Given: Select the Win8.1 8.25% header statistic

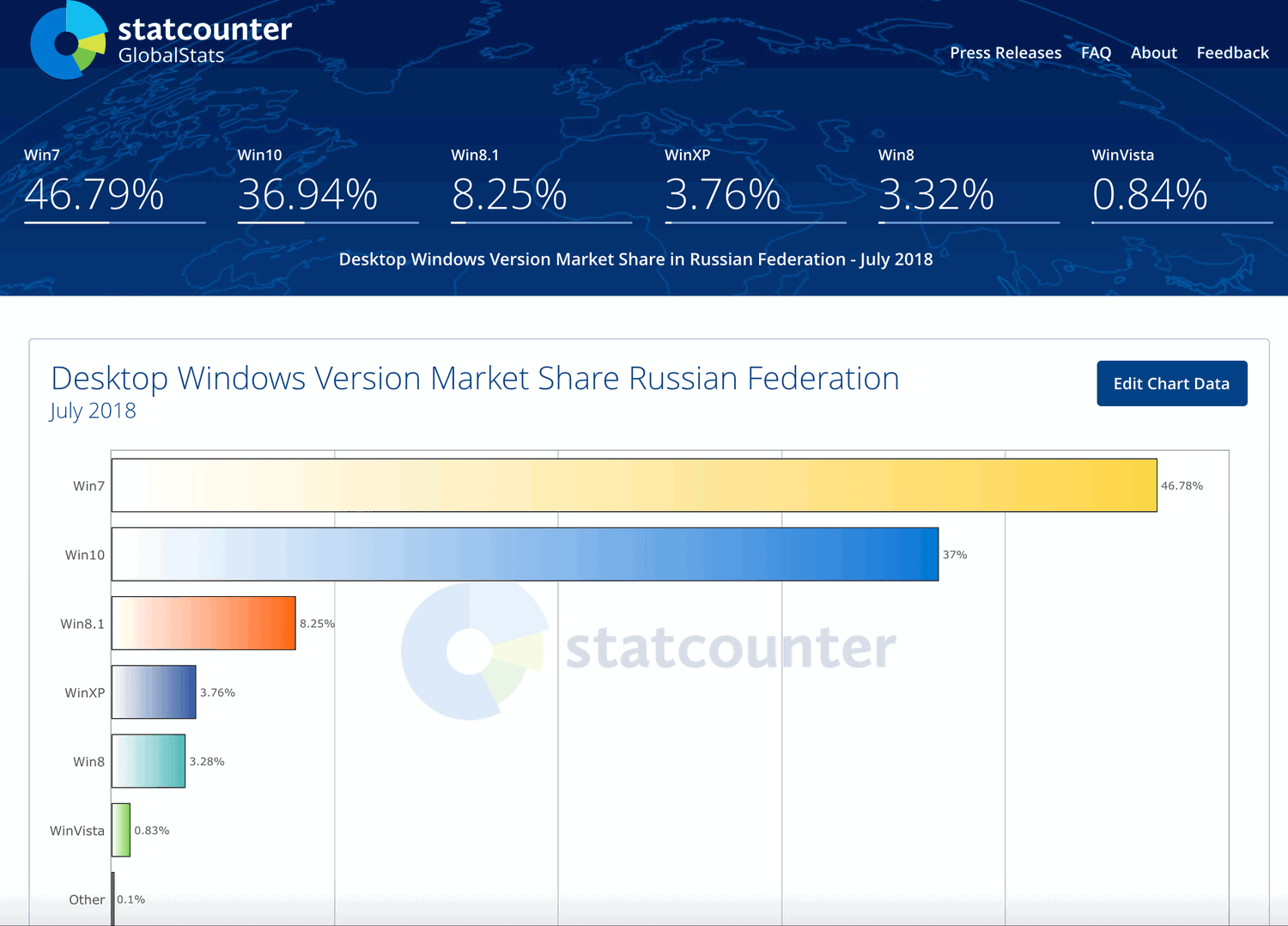Looking at the screenshot, I should click(x=542, y=185).
